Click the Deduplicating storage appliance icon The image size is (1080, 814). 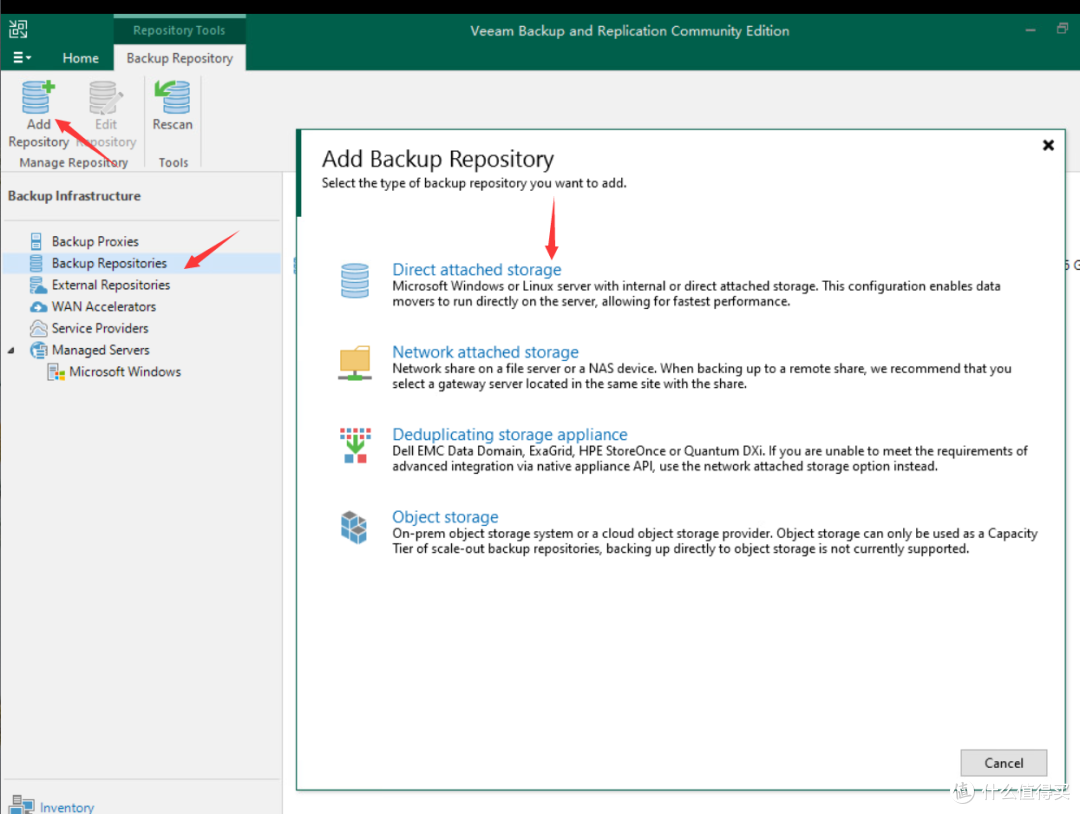pos(355,446)
